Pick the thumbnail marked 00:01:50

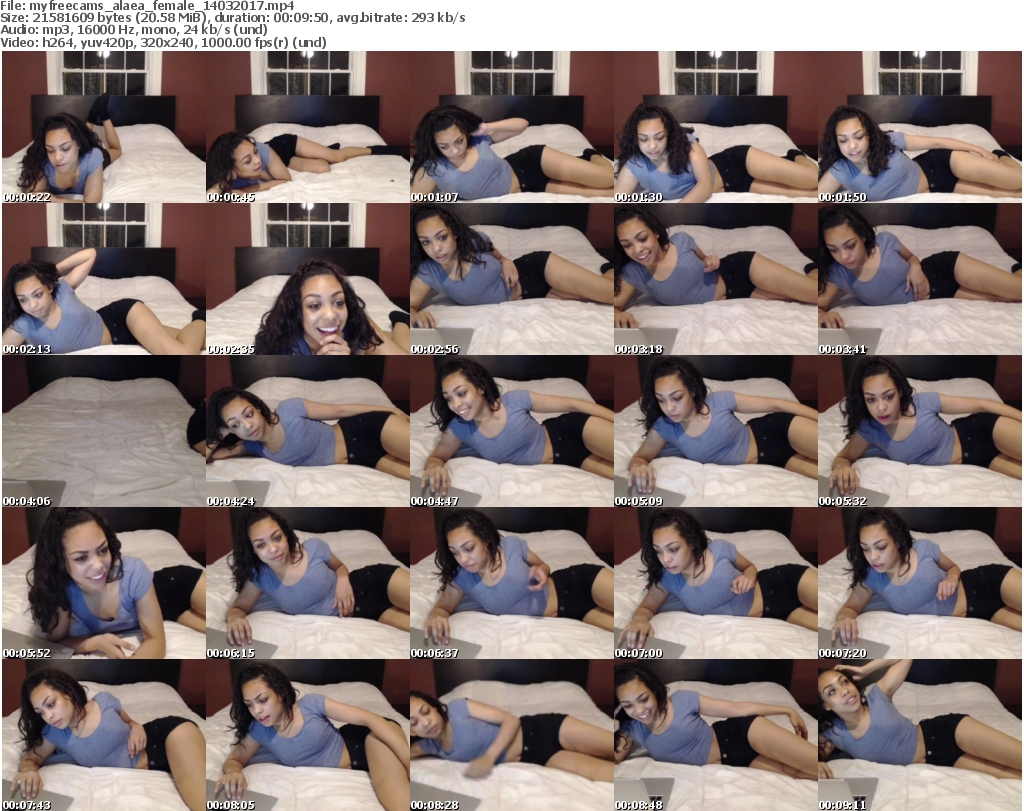coord(920,127)
